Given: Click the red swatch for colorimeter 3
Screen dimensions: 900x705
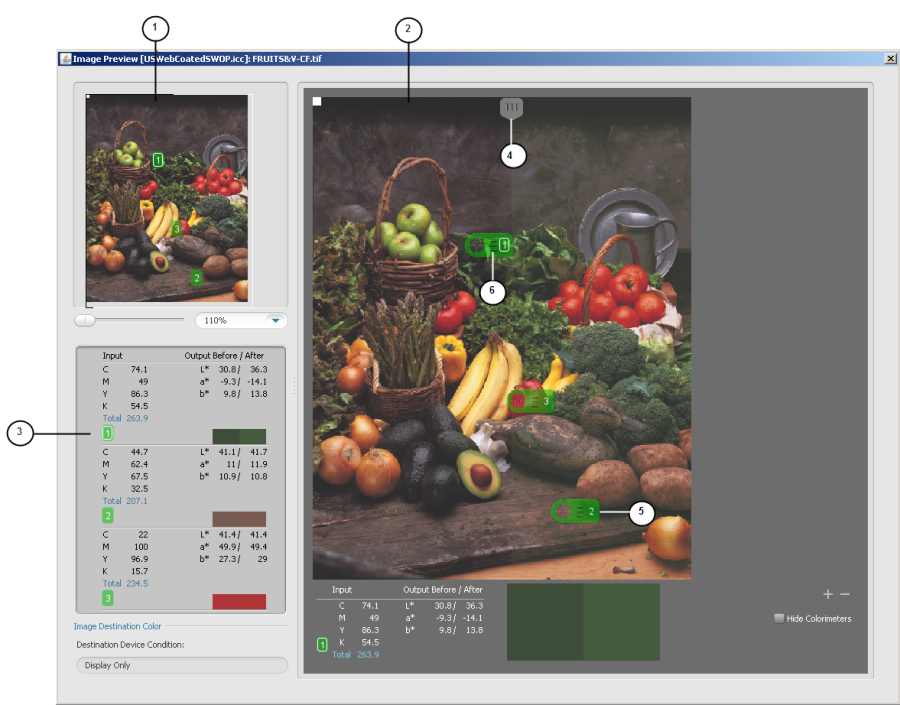Looking at the screenshot, I should (x=239, y=601).
